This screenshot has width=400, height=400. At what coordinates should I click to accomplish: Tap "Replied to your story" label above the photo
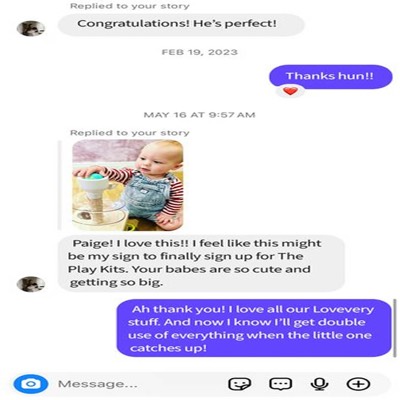tap(130, 133)
